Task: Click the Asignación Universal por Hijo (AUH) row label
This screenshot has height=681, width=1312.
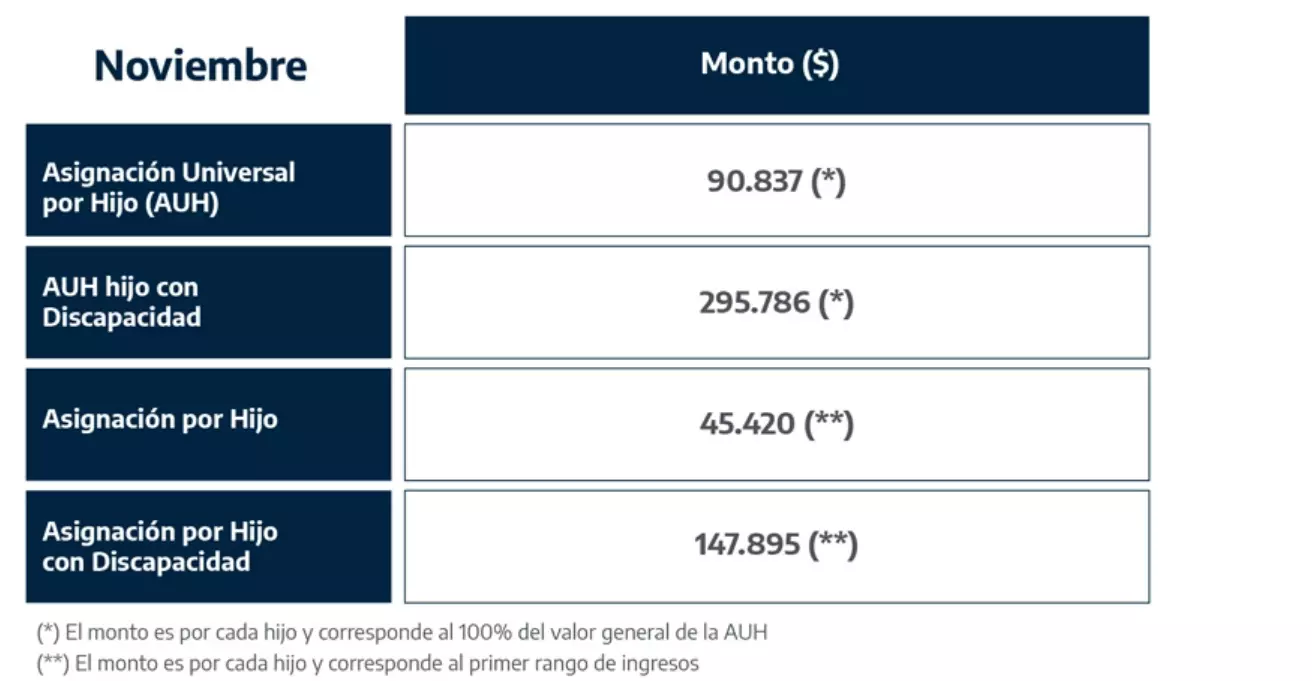Action: pos(168,187)
